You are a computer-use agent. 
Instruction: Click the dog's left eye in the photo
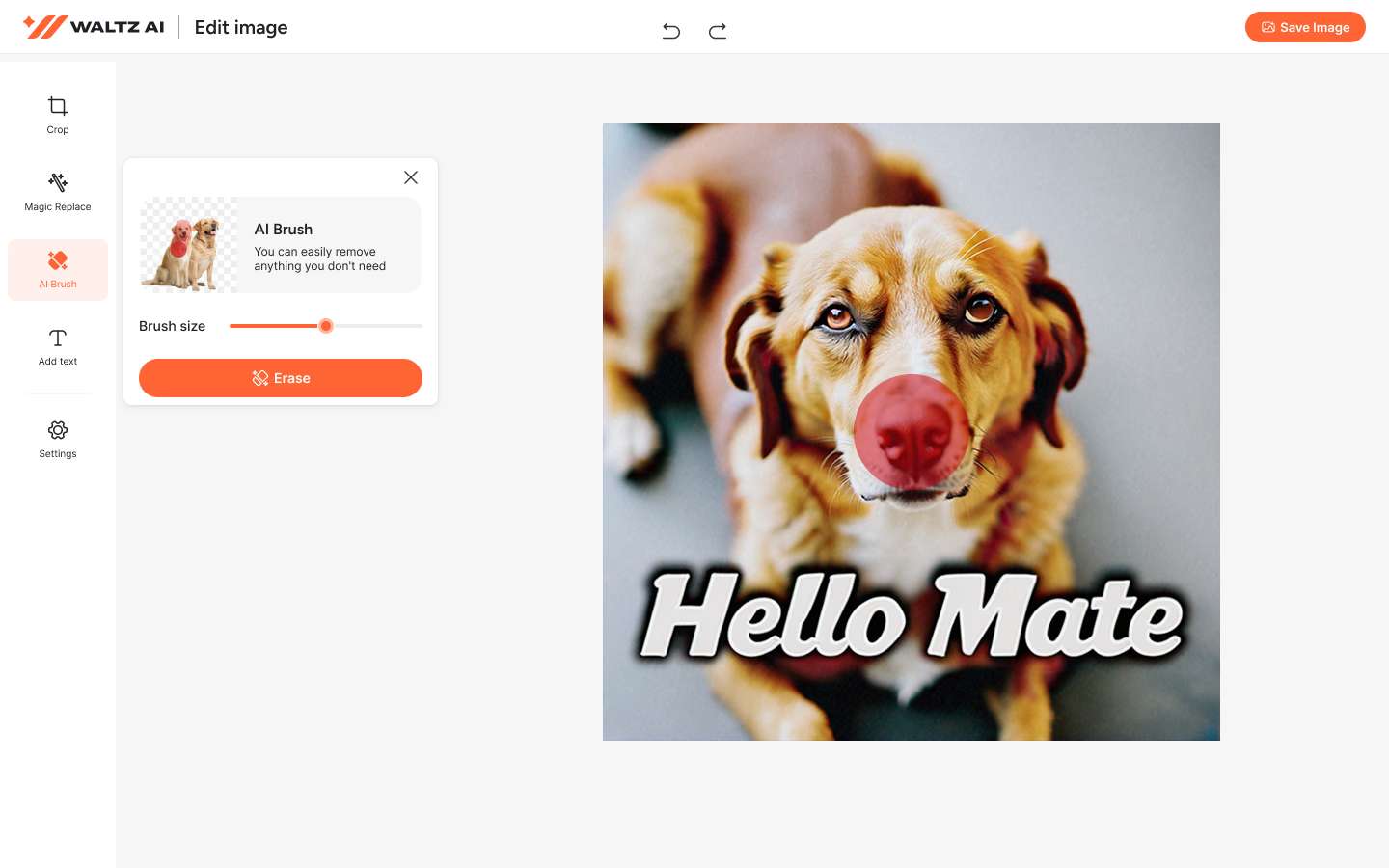coord(836,315)
